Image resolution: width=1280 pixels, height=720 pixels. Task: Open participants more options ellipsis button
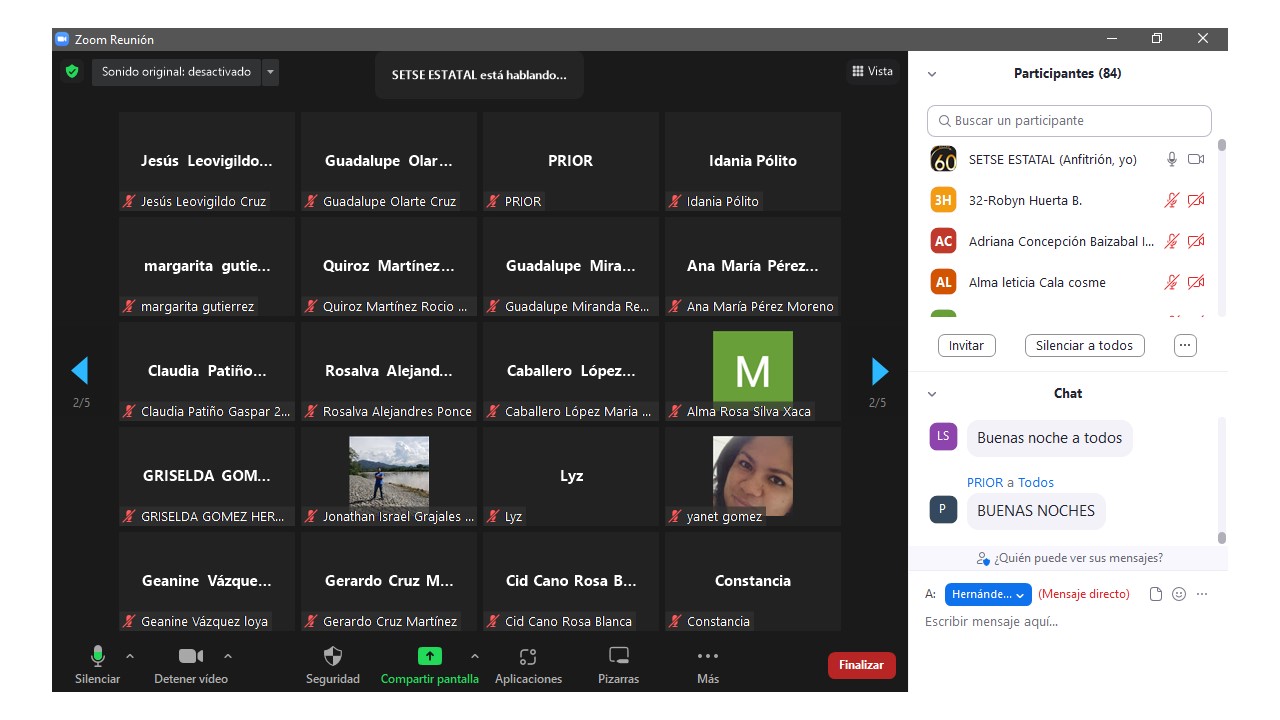coord(1185,346)
